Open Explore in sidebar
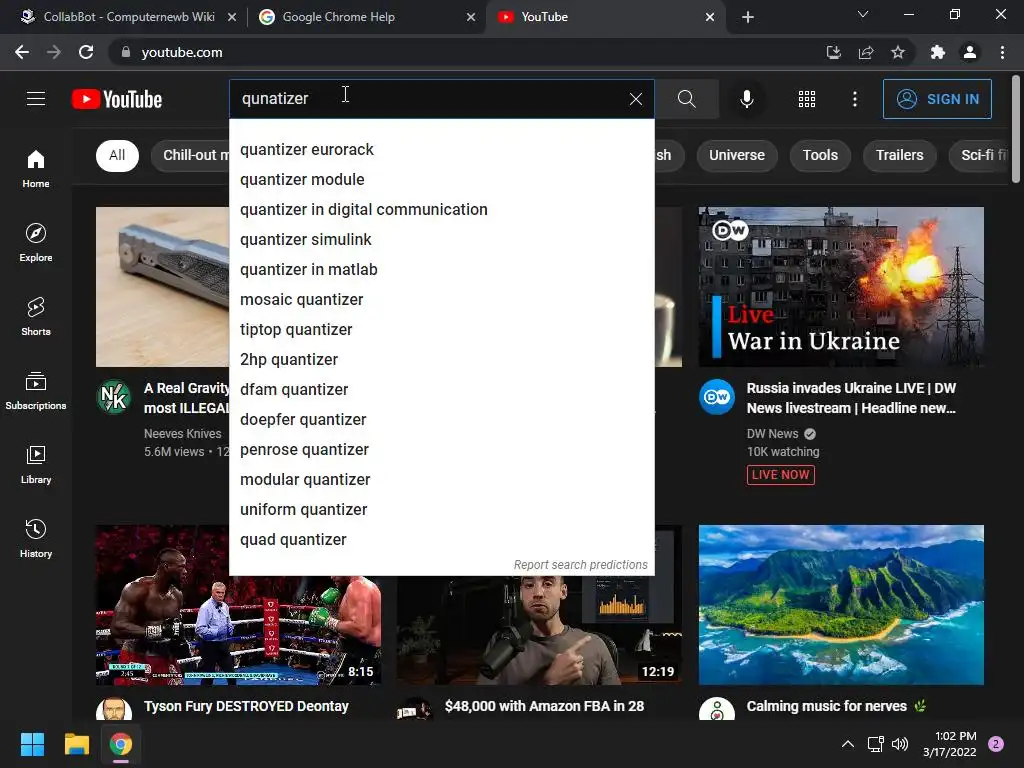Image resolution: width=1024 pixels, height=768 pixels. click(x=36, y=243)
